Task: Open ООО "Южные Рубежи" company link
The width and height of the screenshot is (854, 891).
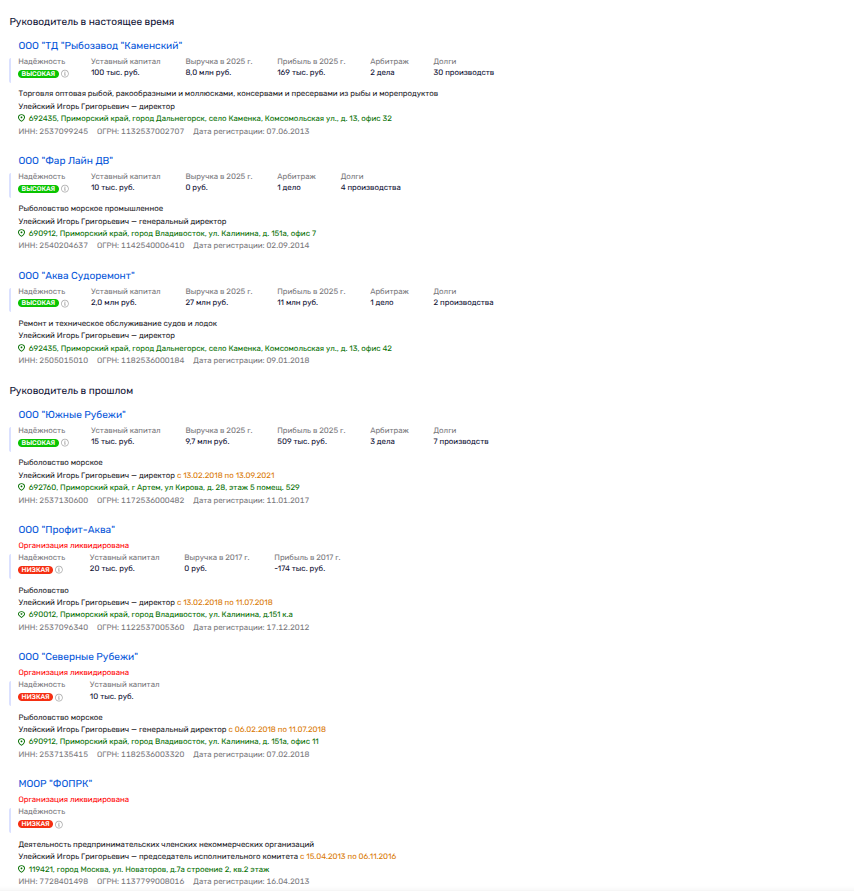Action: pos(72,414)
